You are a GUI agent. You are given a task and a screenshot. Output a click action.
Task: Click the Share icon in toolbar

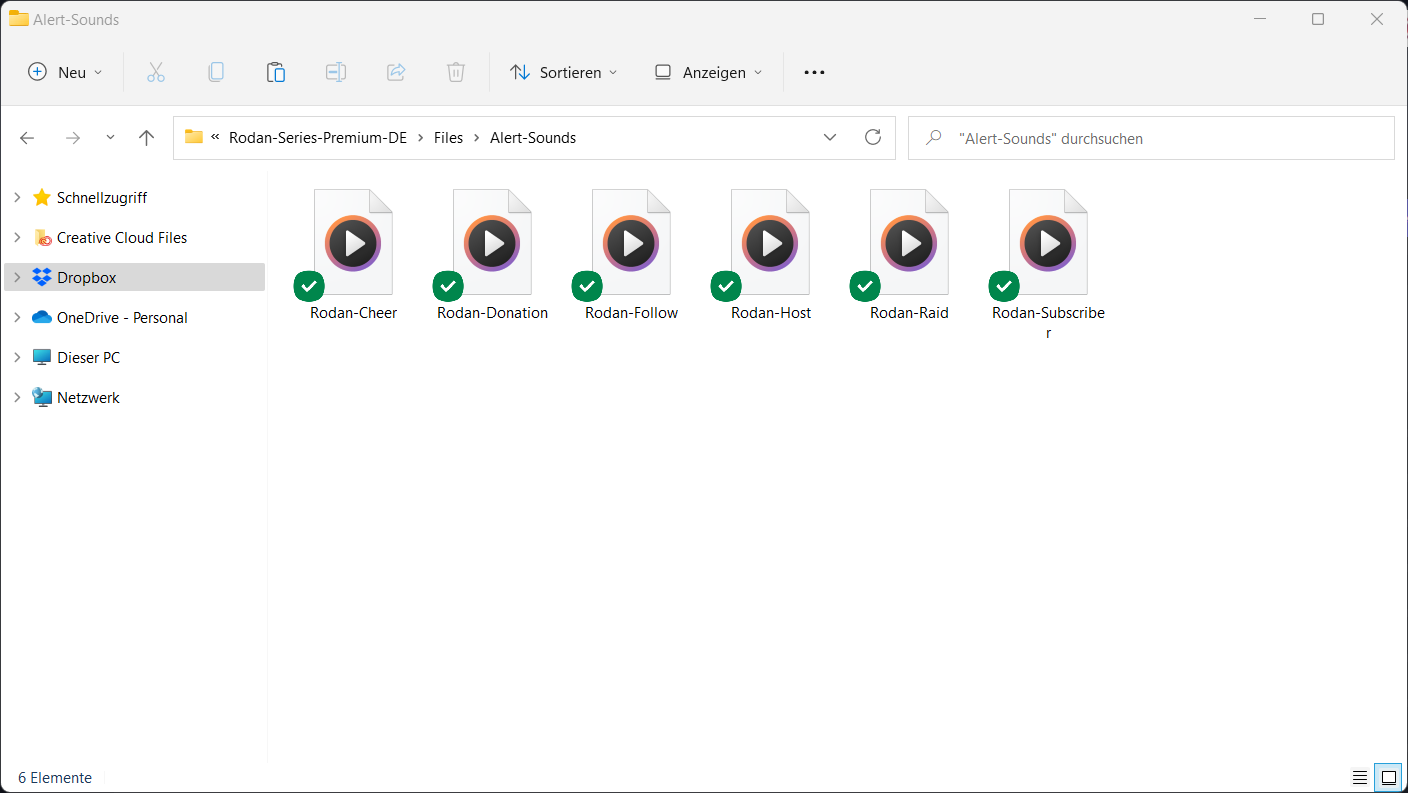click(x=395, y=72)
